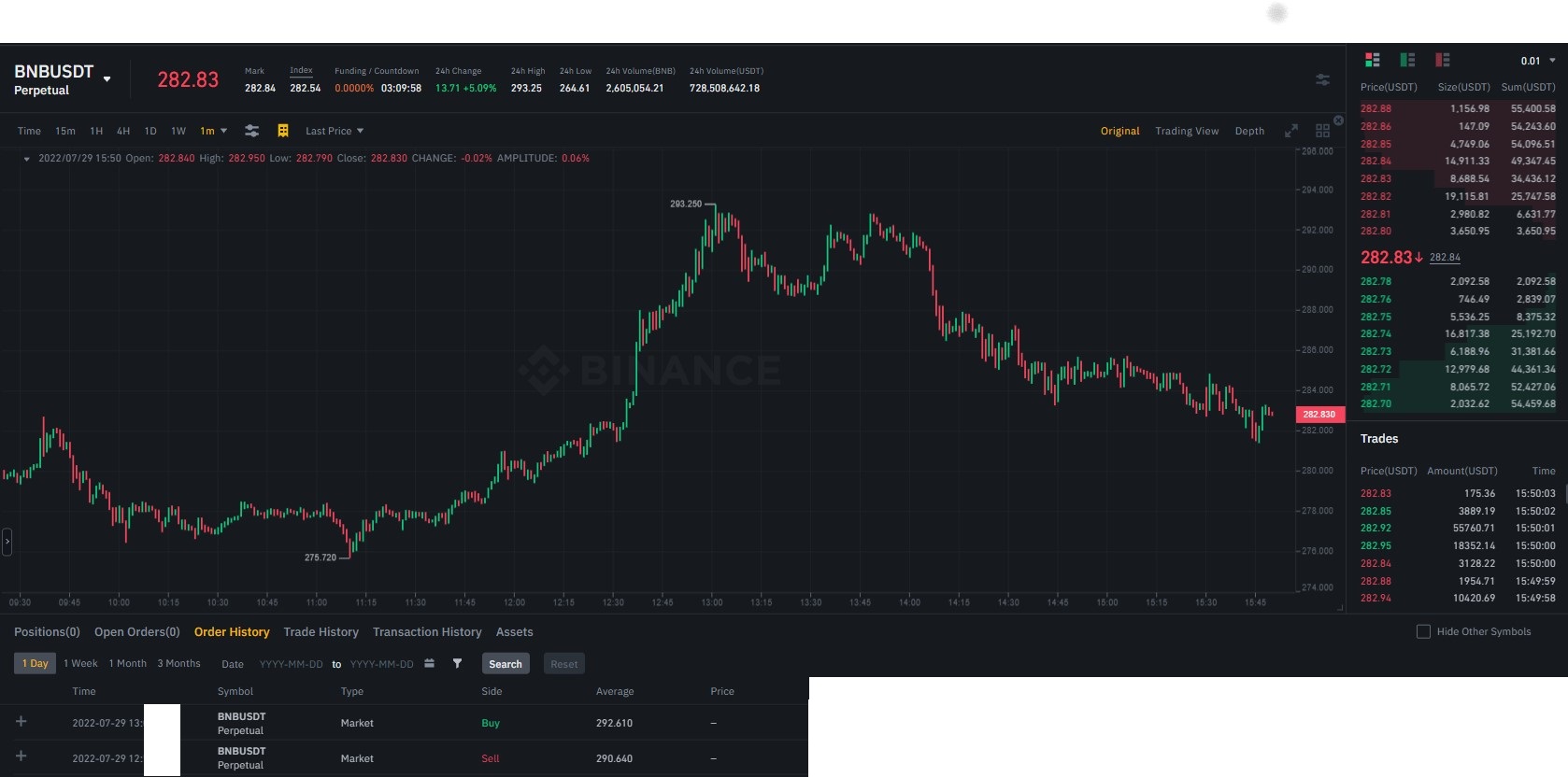This screenshot has height=777, width=1568.
Task: Open the multi-chart grid layout icon
Action: (x=1322, y=131)
